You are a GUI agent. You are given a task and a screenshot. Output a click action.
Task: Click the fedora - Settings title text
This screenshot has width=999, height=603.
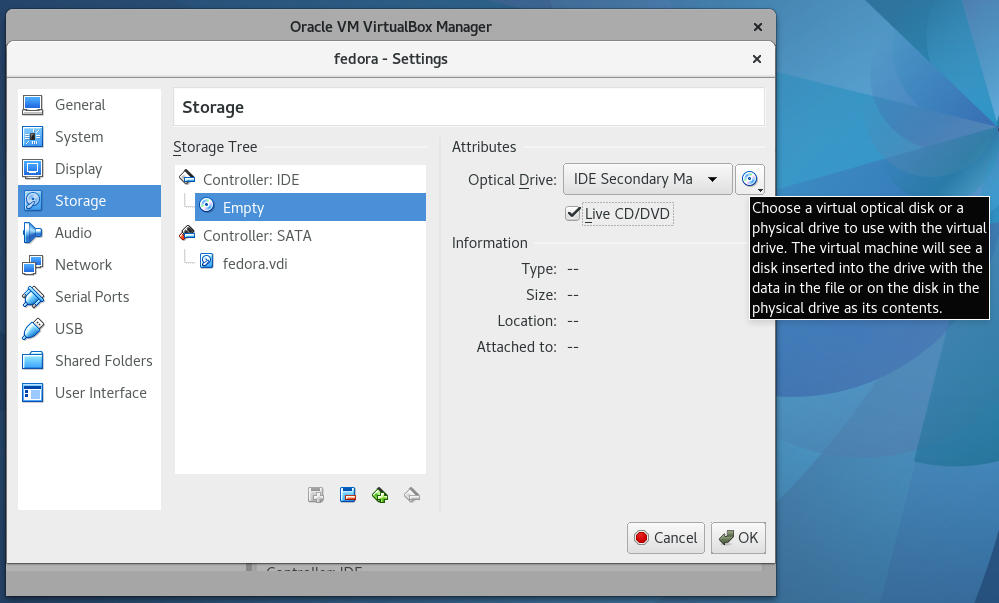(x=391, y=59)
